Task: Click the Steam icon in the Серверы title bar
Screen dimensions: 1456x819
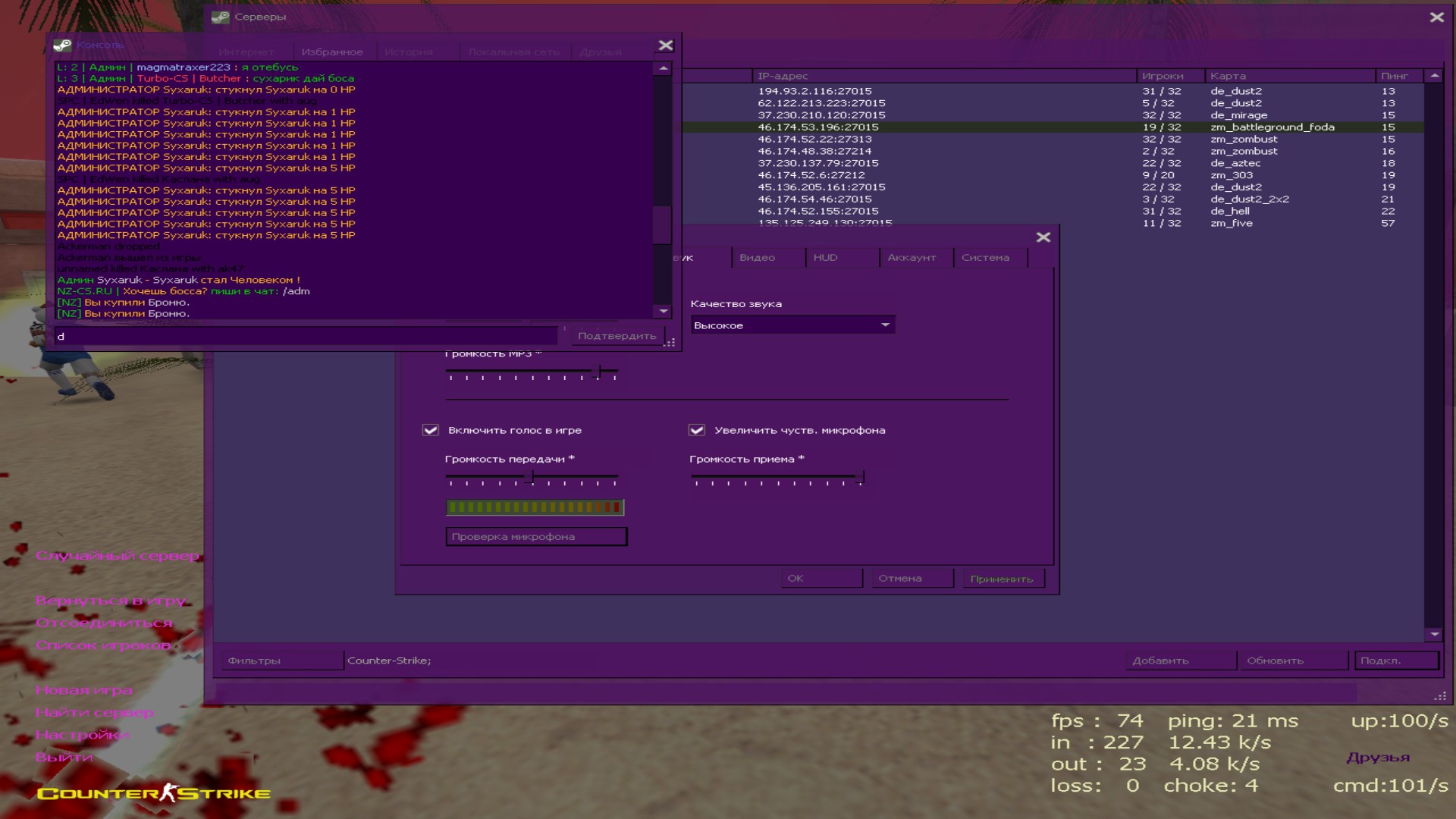Action: point(221,17)
